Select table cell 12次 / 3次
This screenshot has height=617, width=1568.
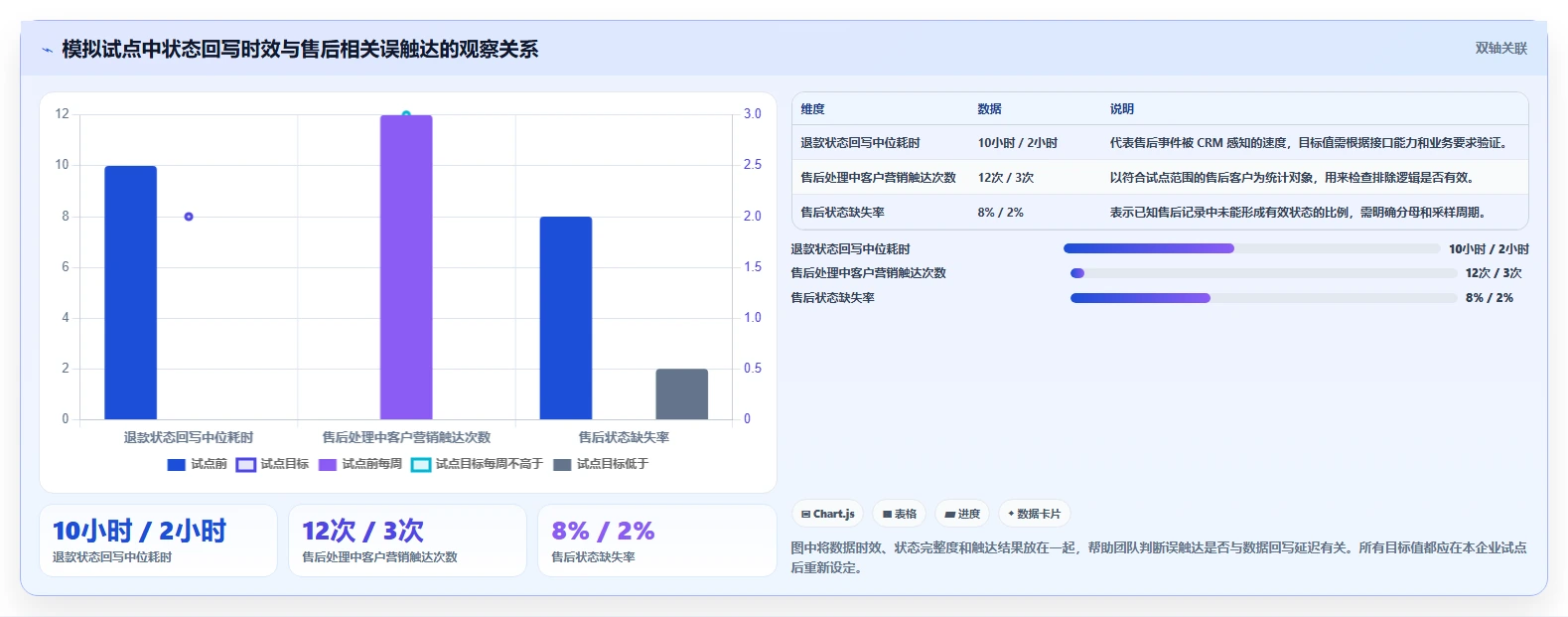[x=1005, y=178]
